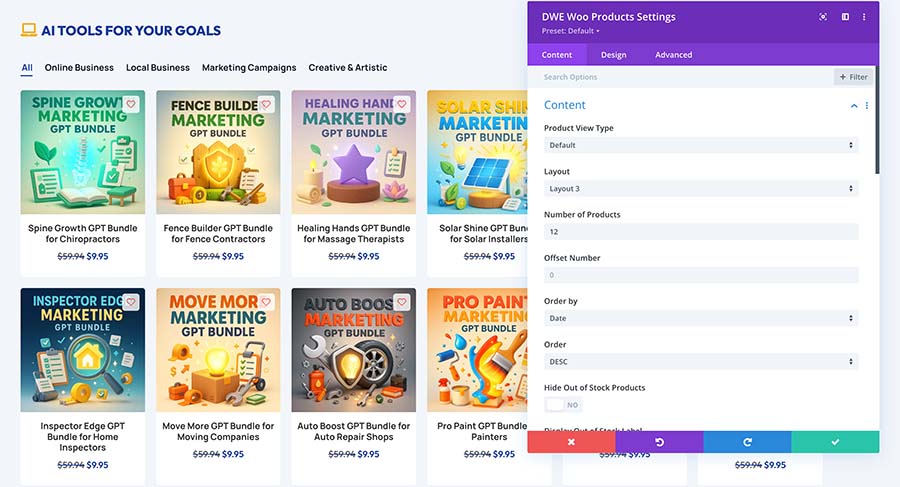Click the sidebar snap icon in the settings header
The width and height of the screenshot is (900, 487).
point(845,17)
